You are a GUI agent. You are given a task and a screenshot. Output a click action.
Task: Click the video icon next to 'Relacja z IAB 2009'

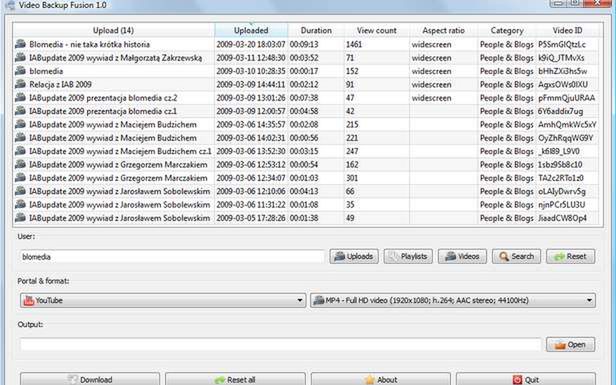pos(20,84)
